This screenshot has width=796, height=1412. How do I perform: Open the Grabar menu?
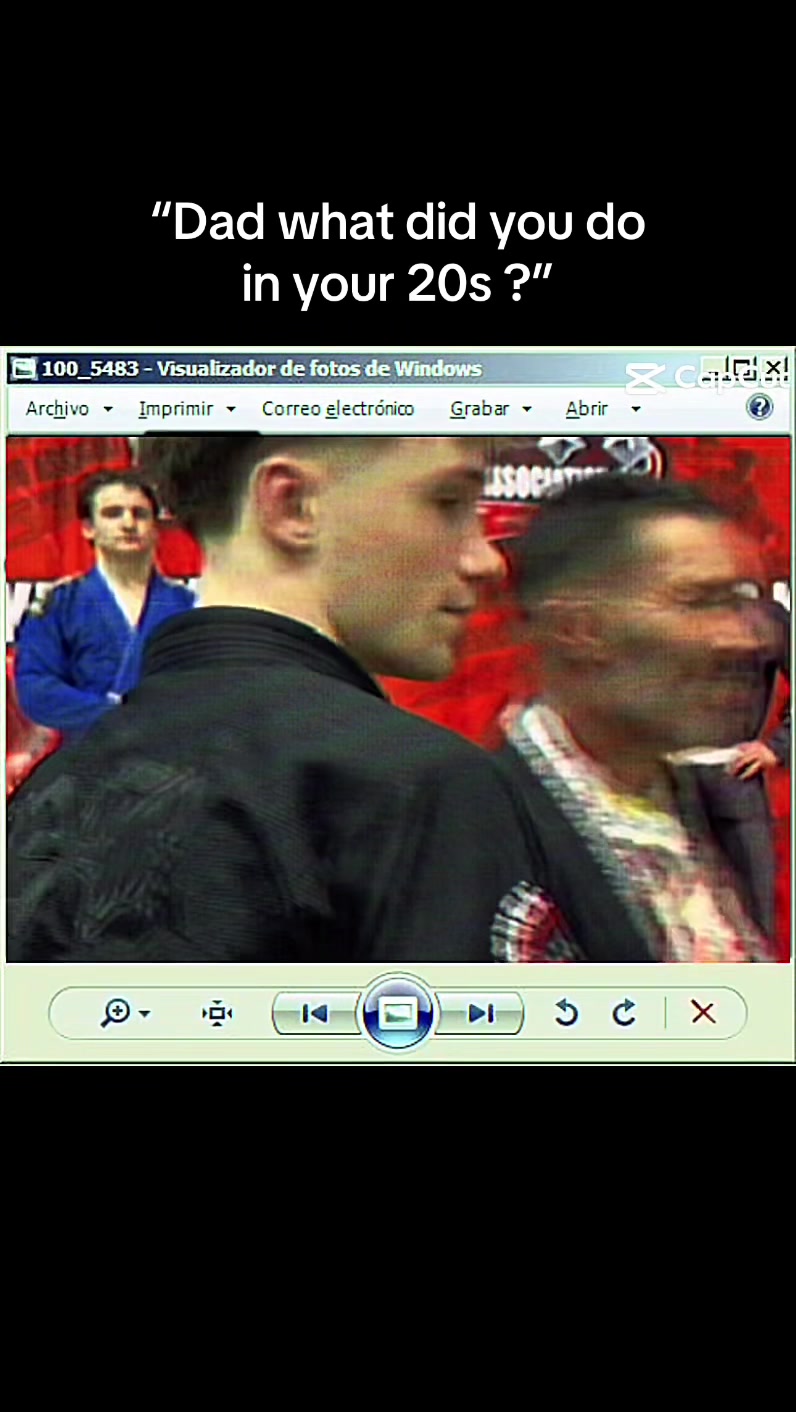tap(490, 409)
